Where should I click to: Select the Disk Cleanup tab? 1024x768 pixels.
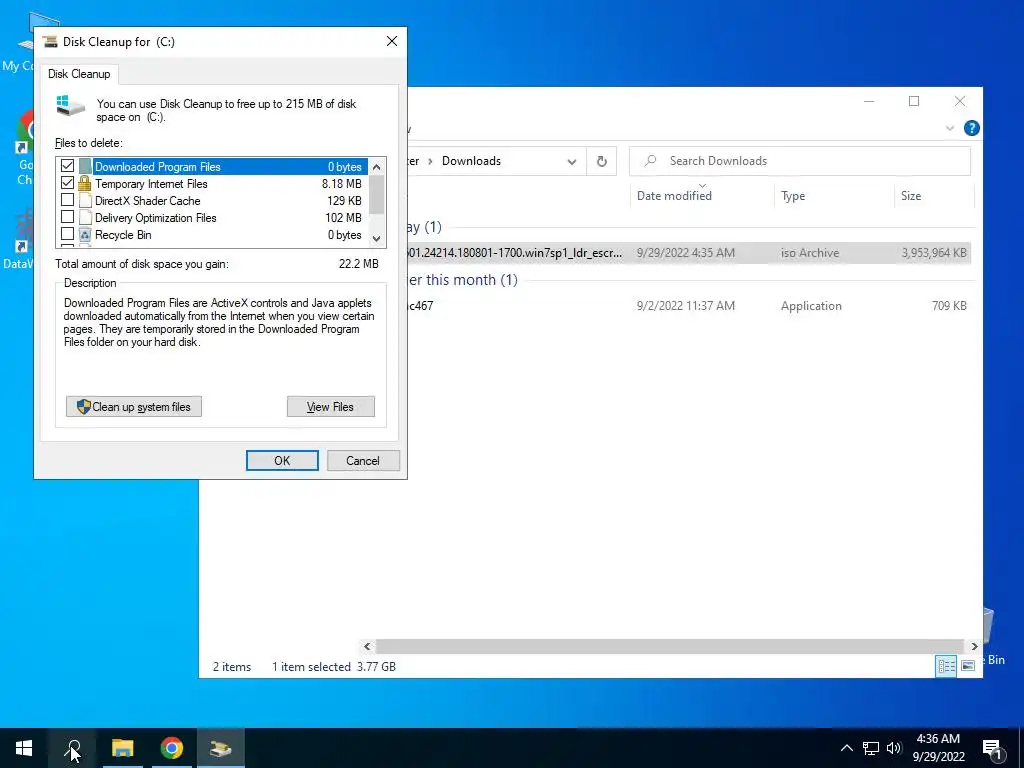point(79,74)
